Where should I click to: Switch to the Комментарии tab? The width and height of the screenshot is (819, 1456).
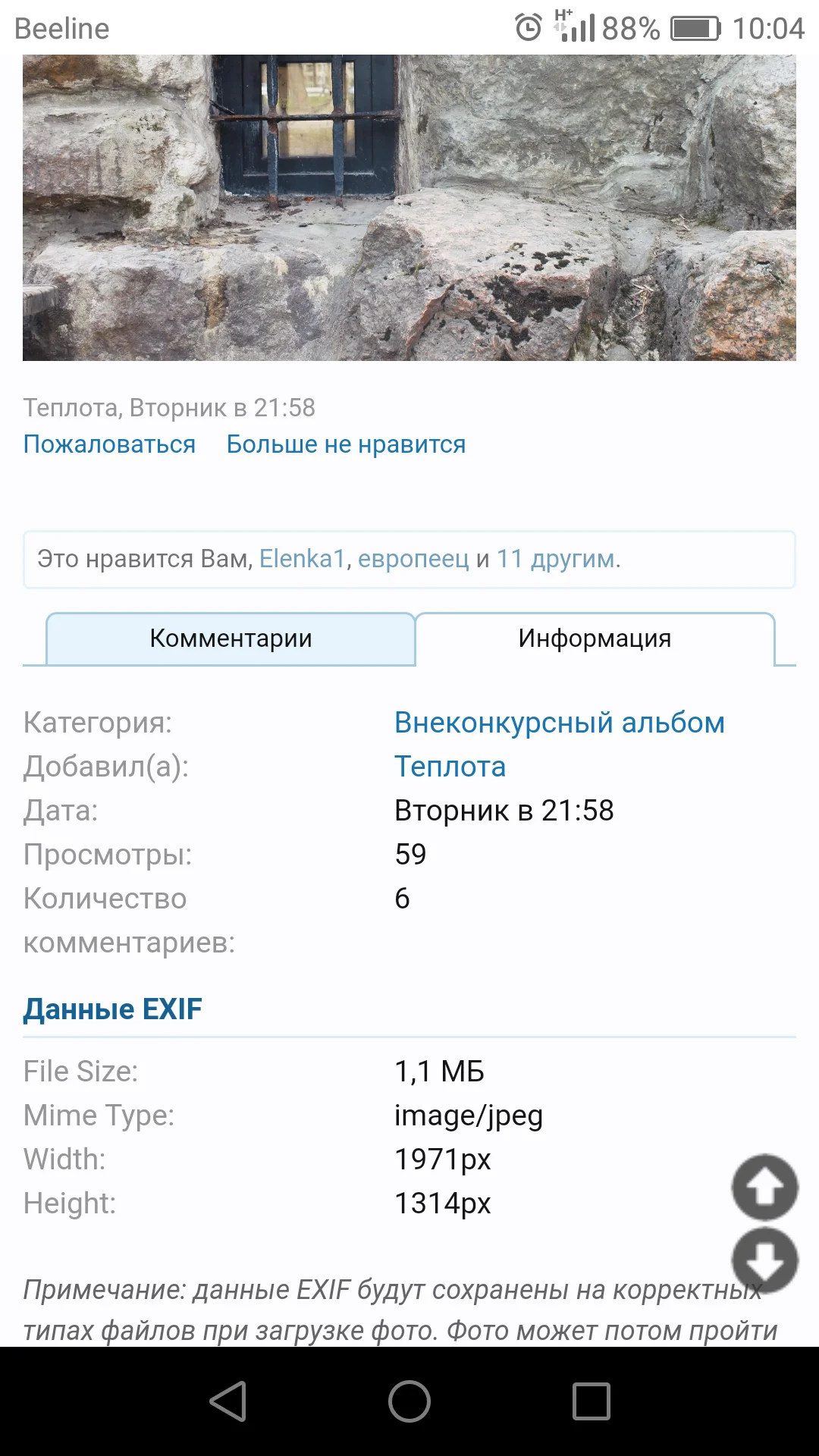pos(230,638)
